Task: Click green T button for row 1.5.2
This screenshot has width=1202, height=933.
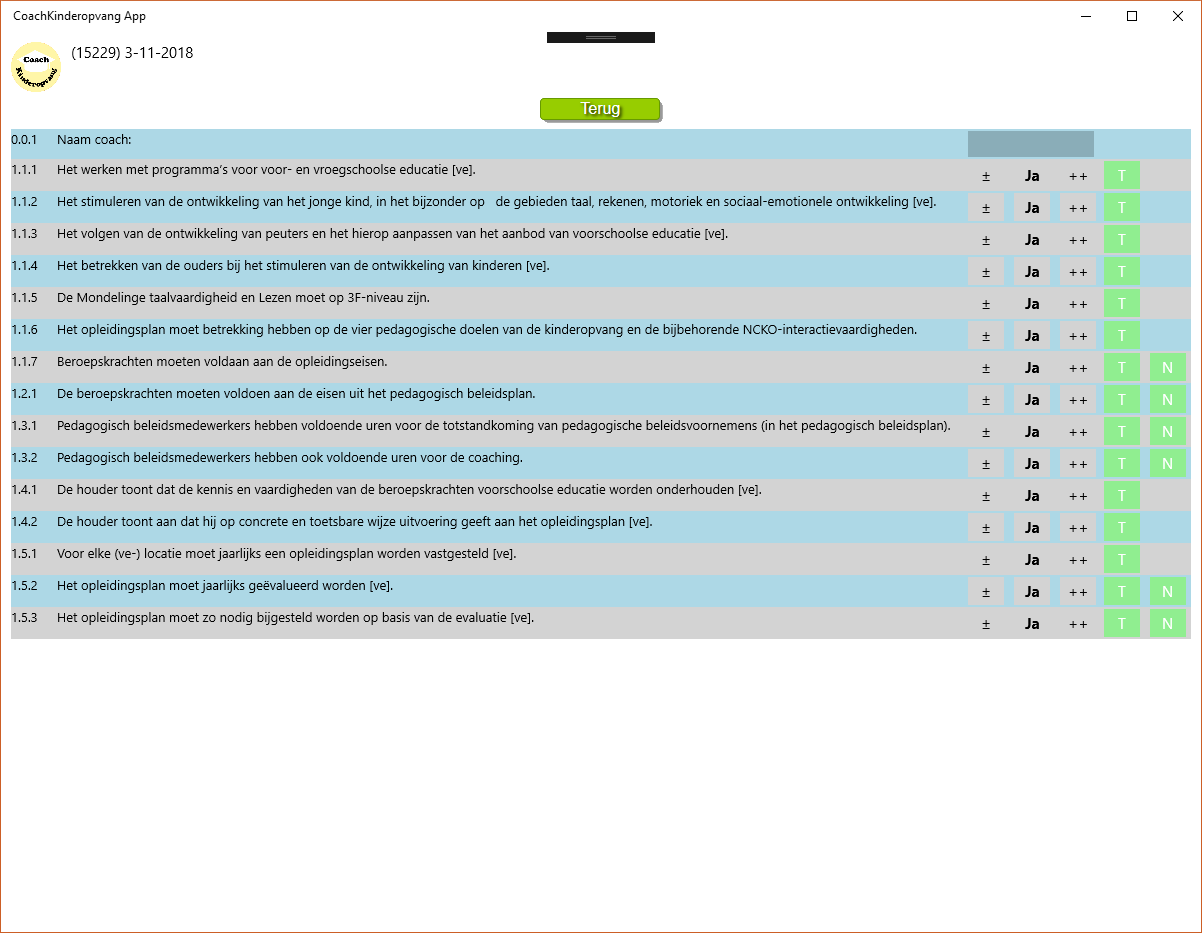Action: coord(1122,592)
